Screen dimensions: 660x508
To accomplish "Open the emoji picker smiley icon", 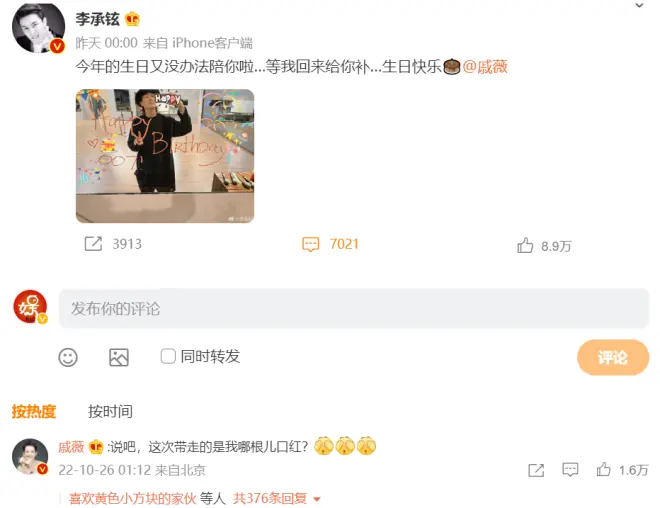I will 68,357.
